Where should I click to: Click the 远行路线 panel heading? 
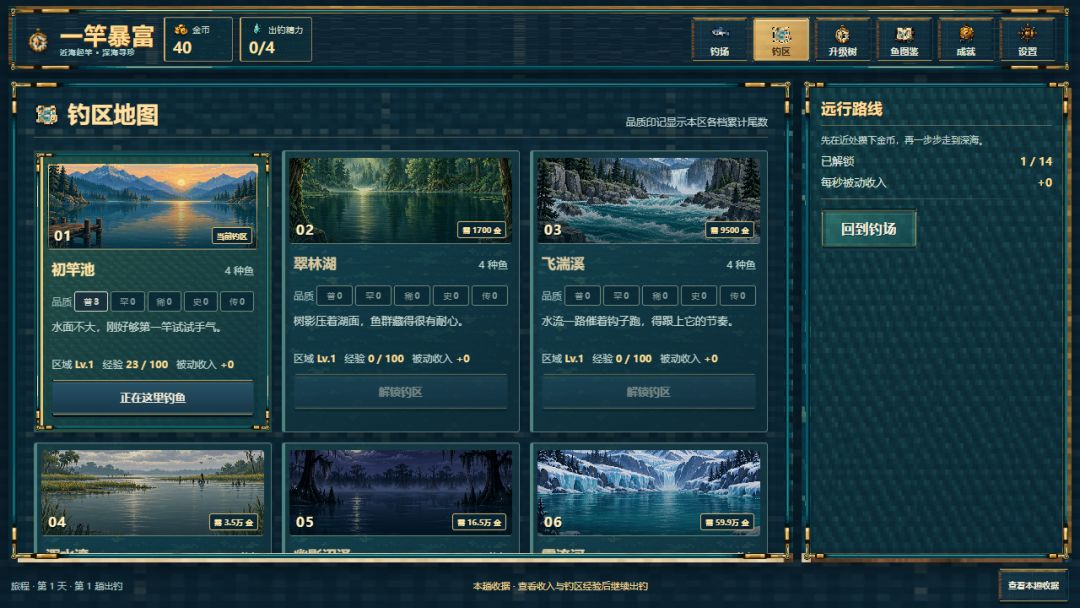coord(851,109)
